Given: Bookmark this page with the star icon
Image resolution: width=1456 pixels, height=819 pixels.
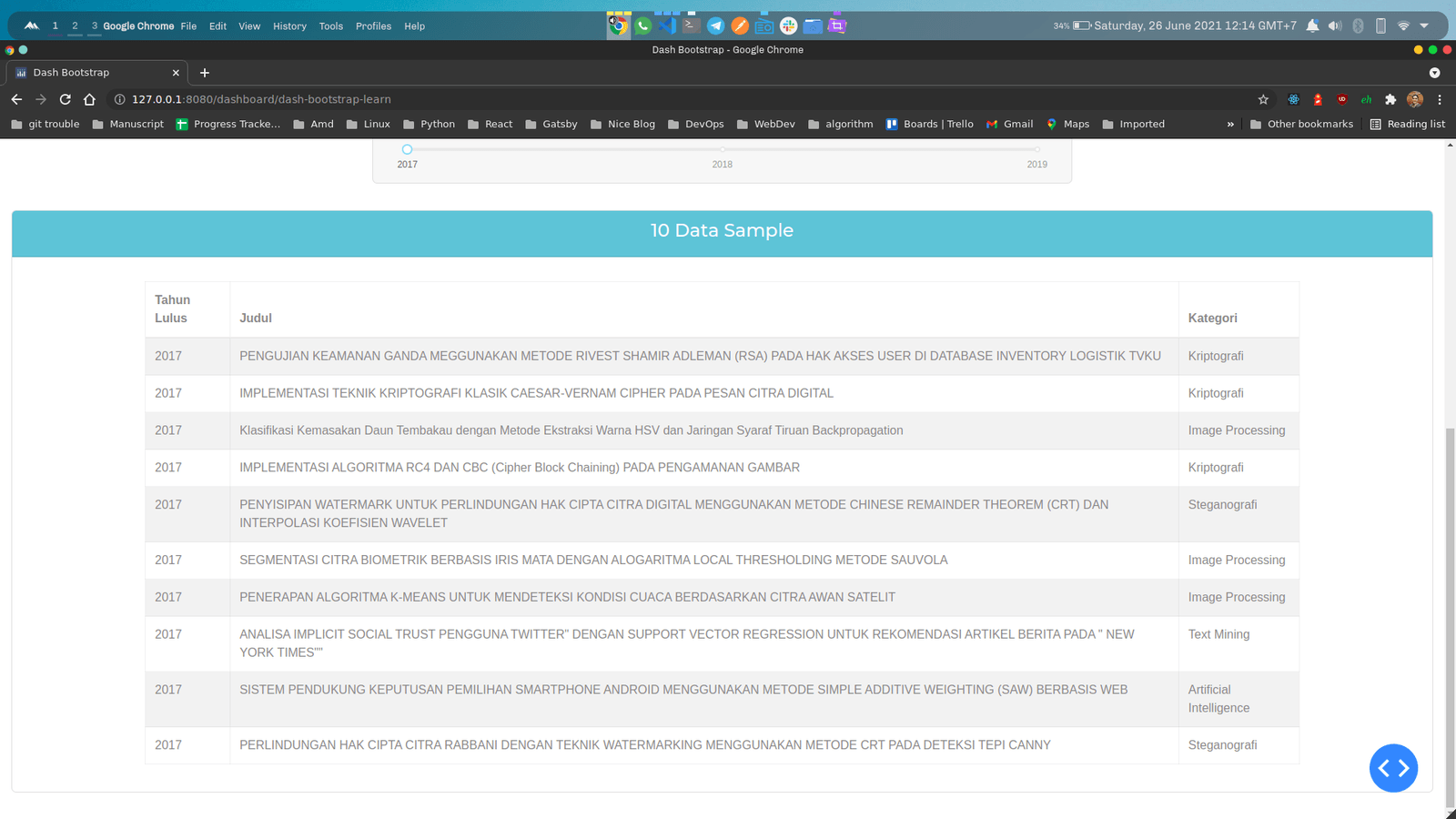Looking at the screenshot, I should 1264,99.
